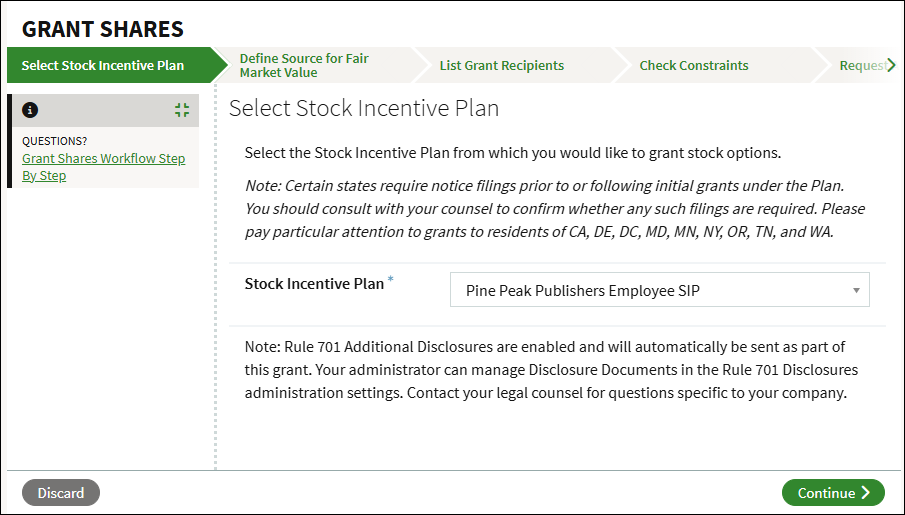Go to Select Stock Incentive Plan step

[x=103, y=66]
